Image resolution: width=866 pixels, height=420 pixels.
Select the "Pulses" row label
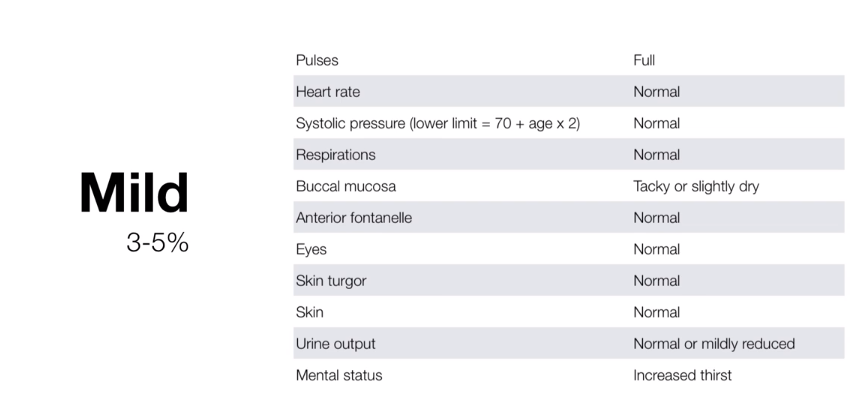click(317, 60)
